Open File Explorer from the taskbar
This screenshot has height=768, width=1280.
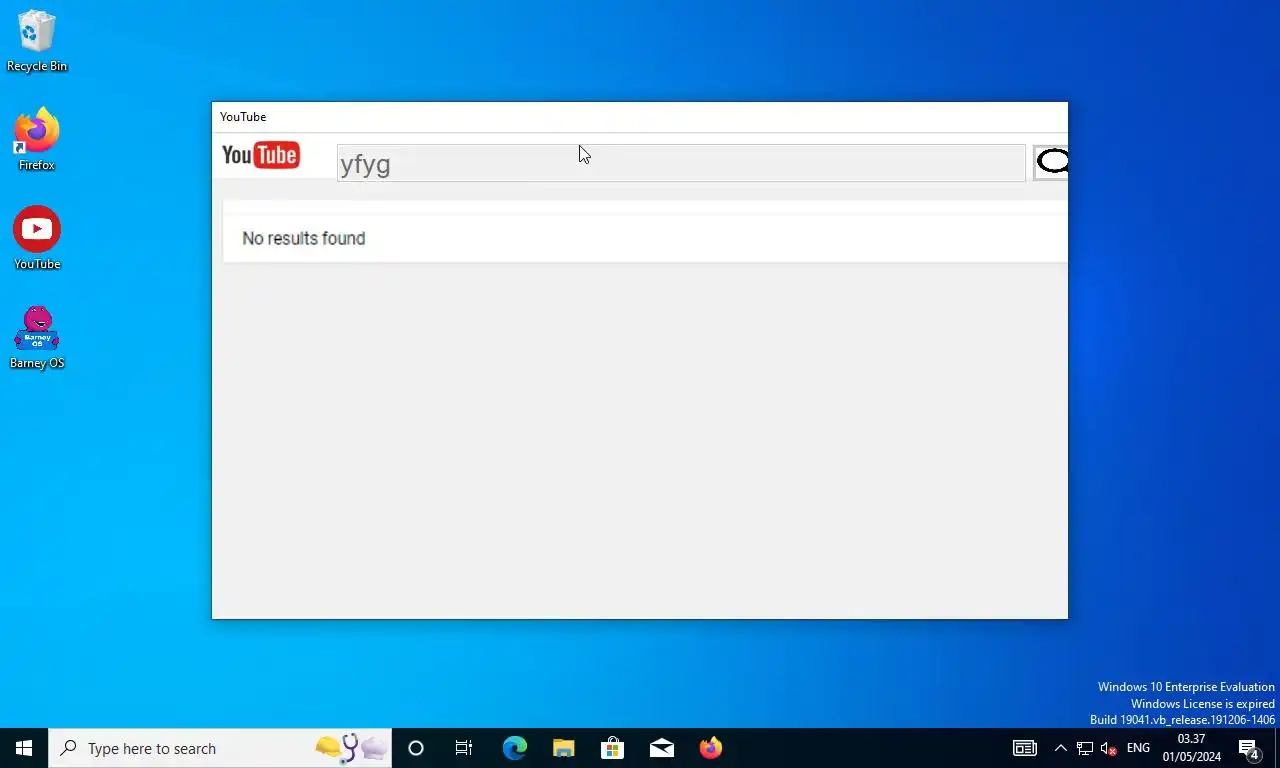(563, 748)
